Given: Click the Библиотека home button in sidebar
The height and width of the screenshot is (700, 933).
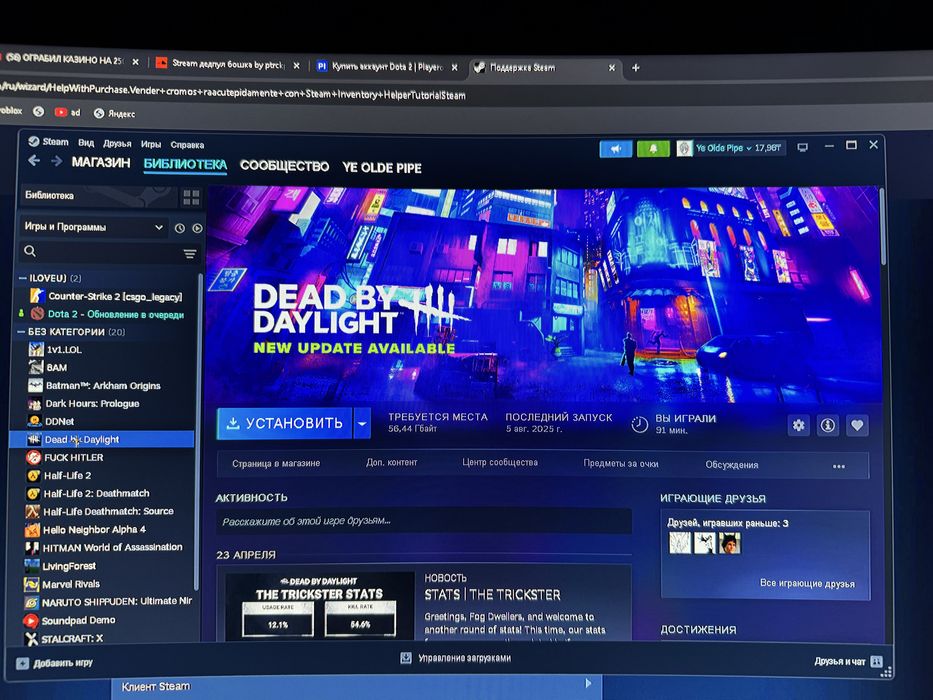Looking at the screenshot, I should tap(98, 195).
